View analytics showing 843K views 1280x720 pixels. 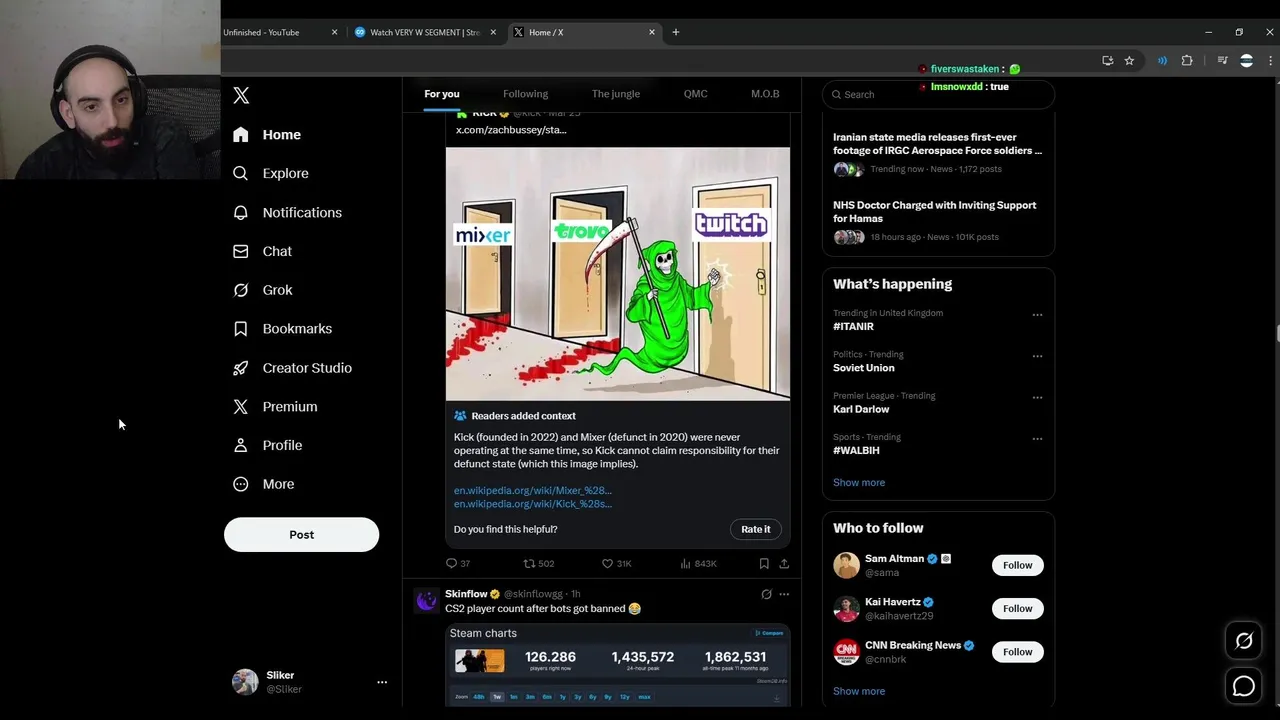pyautogui.click(x=698, y=563)
